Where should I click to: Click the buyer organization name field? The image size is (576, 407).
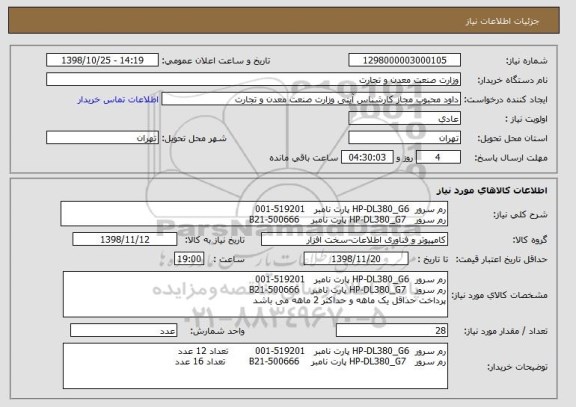(x=253, y=80)
